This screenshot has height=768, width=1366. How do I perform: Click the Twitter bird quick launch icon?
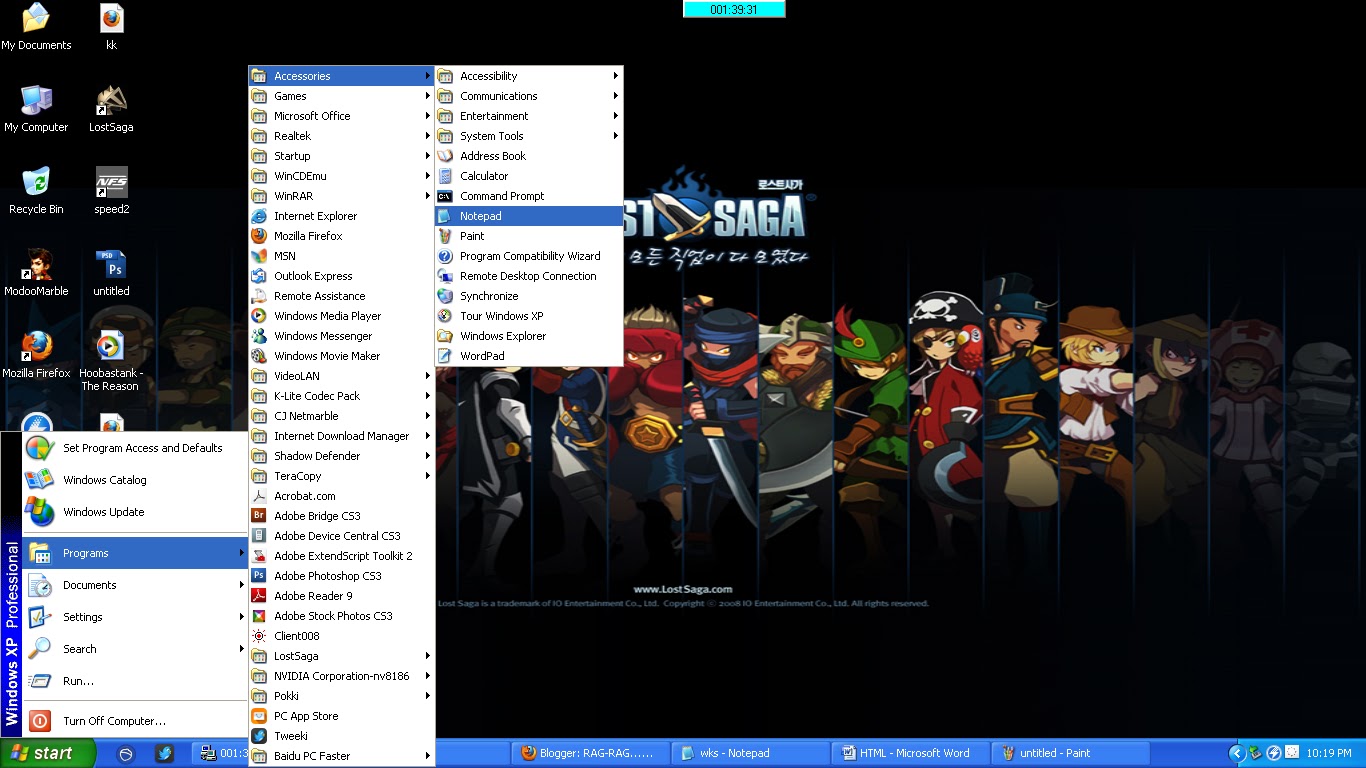165,753
